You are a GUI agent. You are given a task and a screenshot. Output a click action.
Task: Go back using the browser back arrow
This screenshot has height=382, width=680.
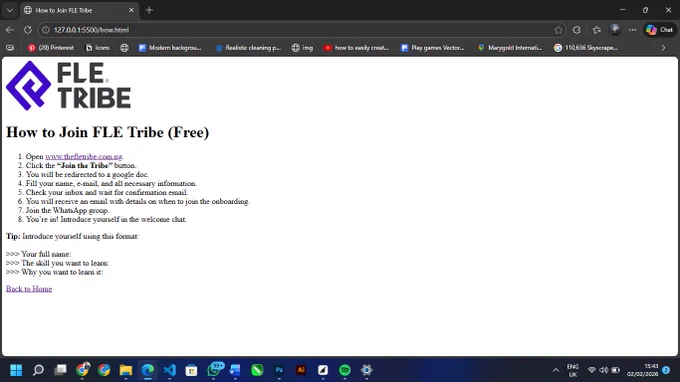pyautogui.click(x=10, y=30)
